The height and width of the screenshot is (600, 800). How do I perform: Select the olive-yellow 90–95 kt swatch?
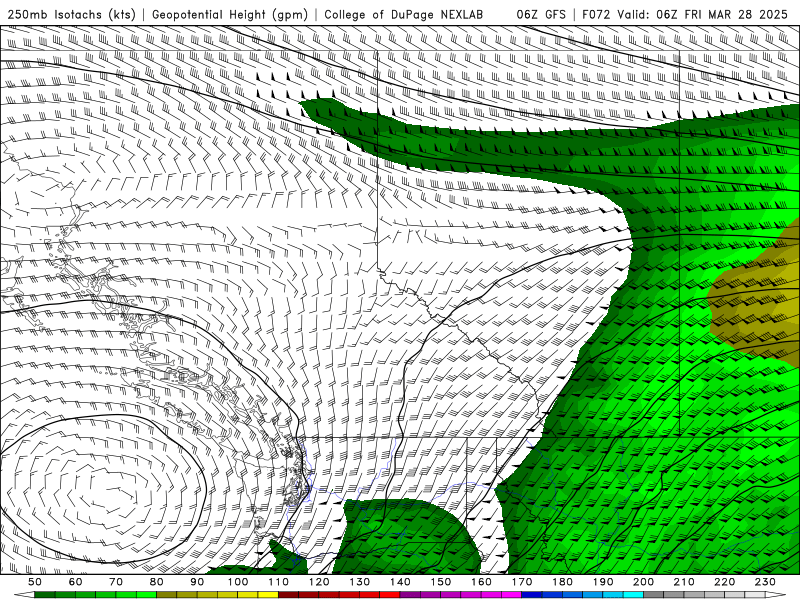click(207, 594)
